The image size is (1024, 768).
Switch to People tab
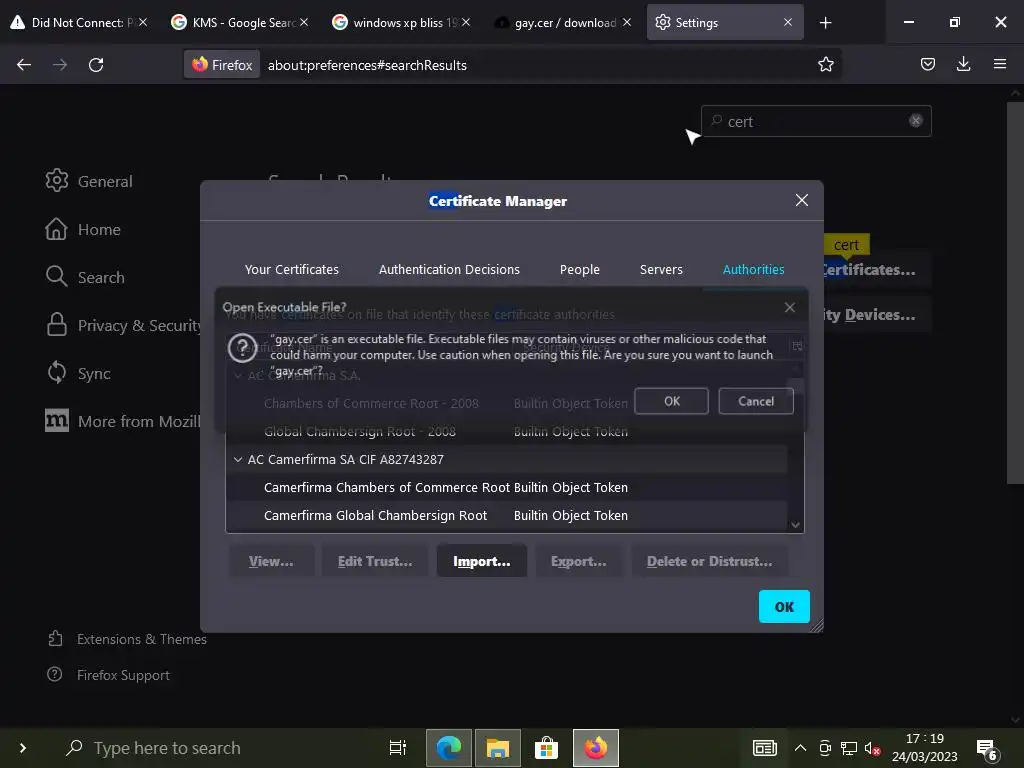click(579, 269)
